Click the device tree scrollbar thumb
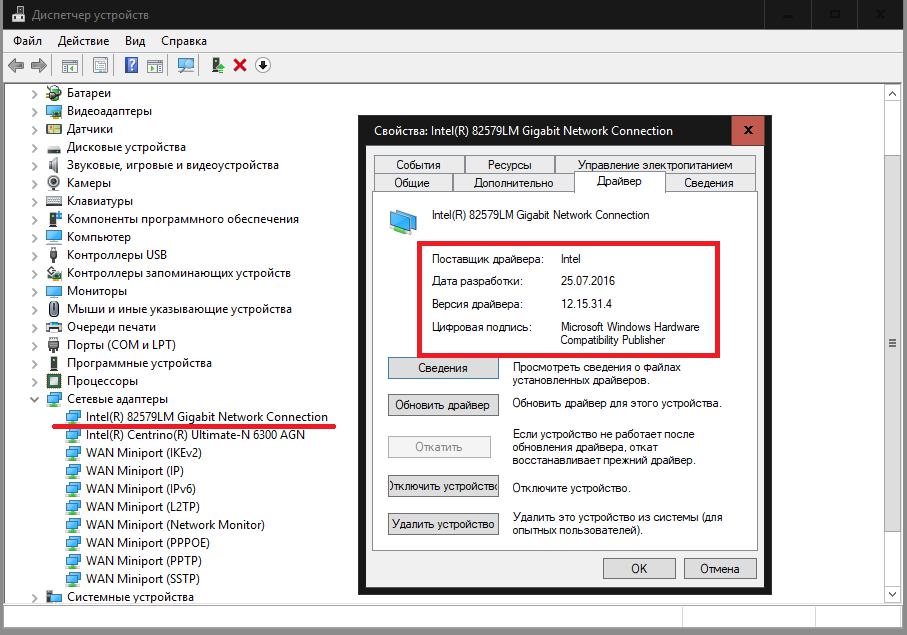 click(x=892, y=343)
